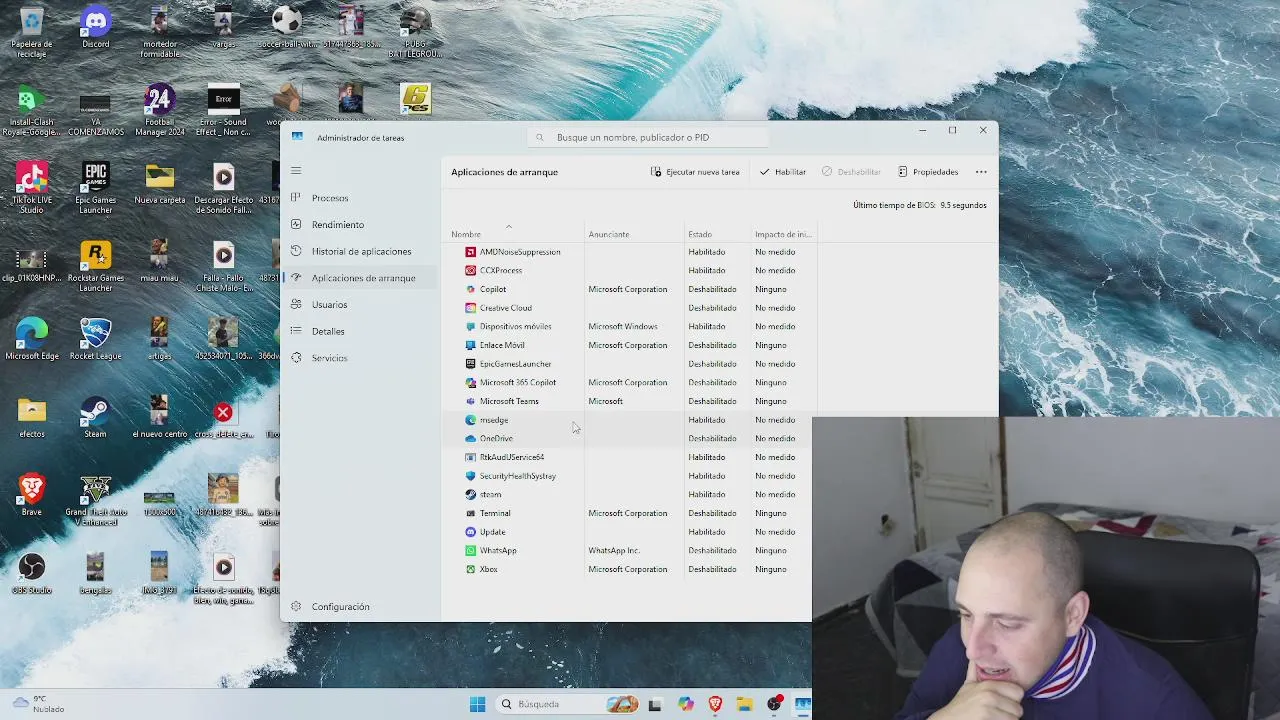
Task: Select the RtkAudUService64 entry icon
Action: 471,457
